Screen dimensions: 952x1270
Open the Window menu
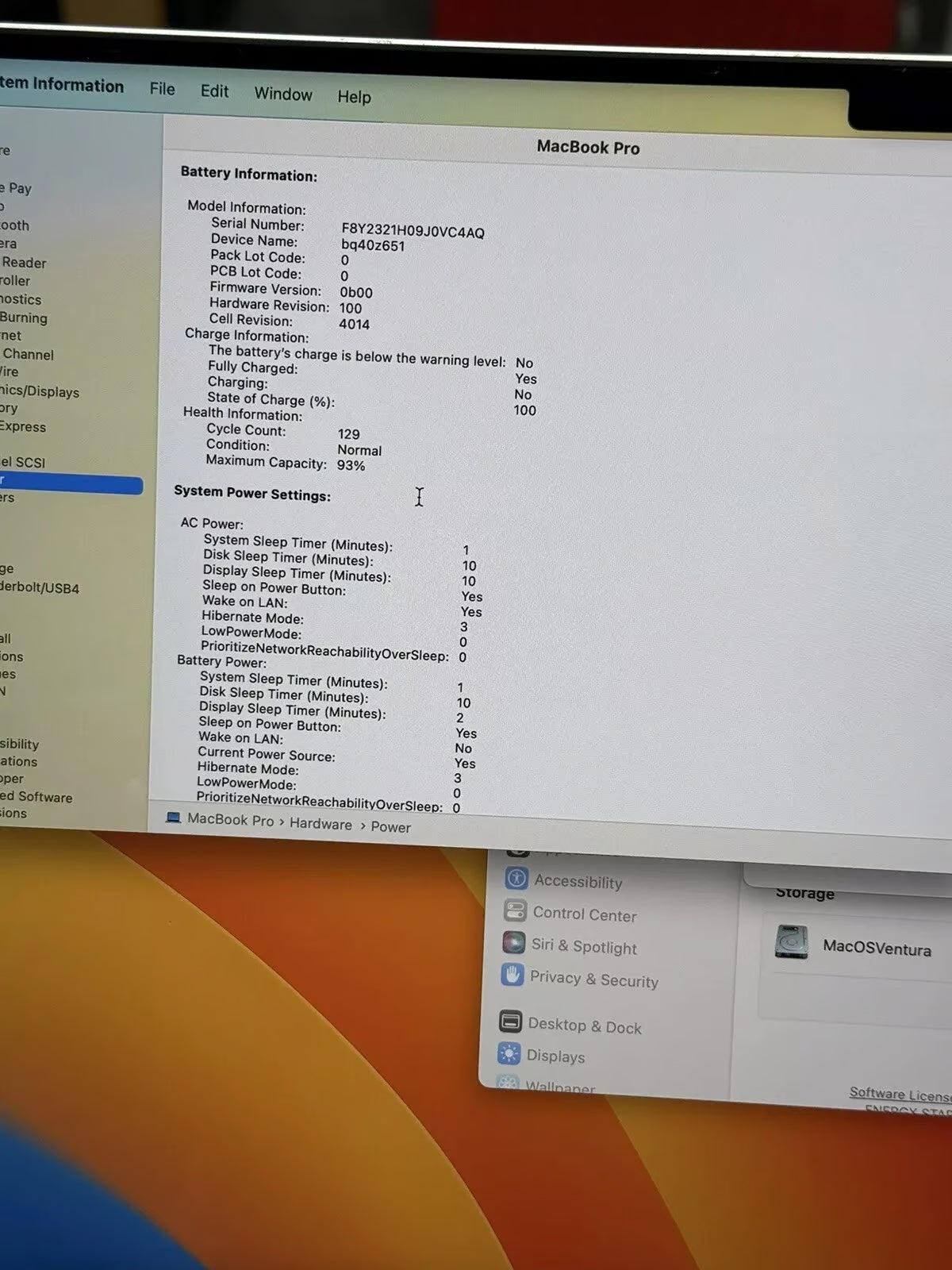283,94
